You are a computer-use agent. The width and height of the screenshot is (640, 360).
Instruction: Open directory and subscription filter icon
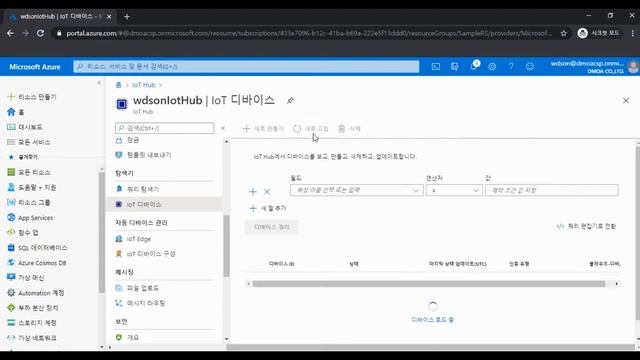pos(454,67)
